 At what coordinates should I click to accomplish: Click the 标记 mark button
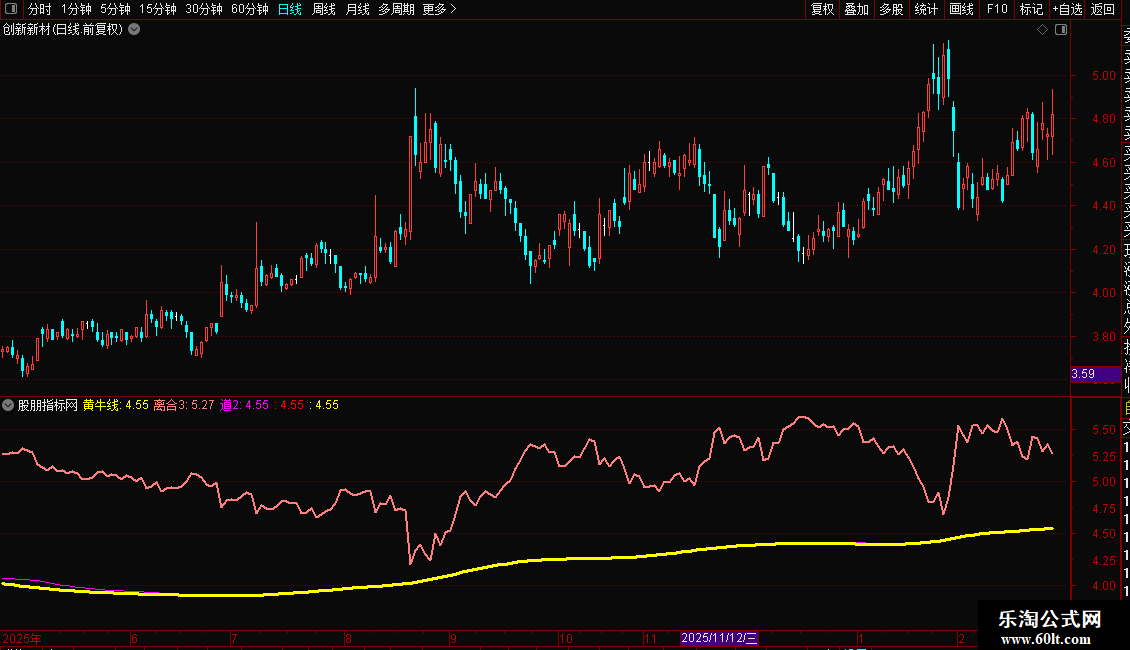pyautogui.click(x=1031, y=9)
